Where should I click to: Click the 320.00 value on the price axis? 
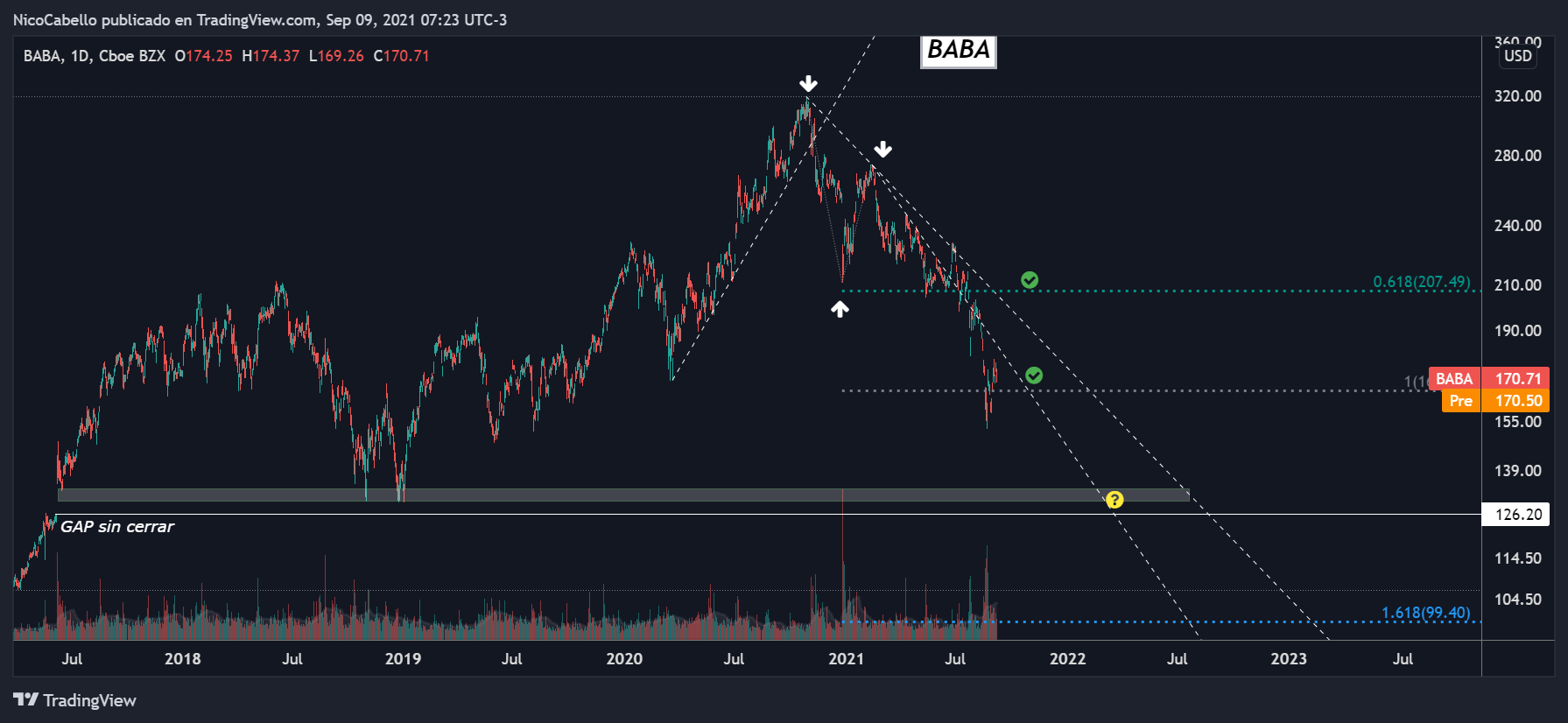(1518, 96)
